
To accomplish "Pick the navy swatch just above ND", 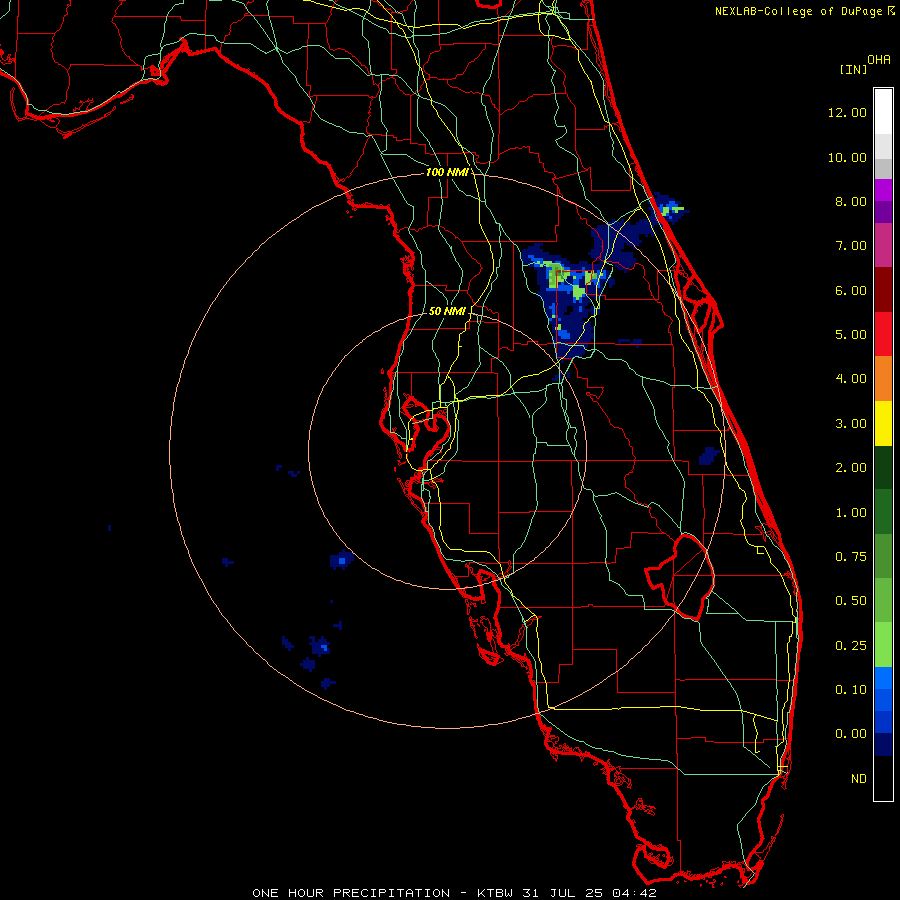I will (x=883, y=744).
